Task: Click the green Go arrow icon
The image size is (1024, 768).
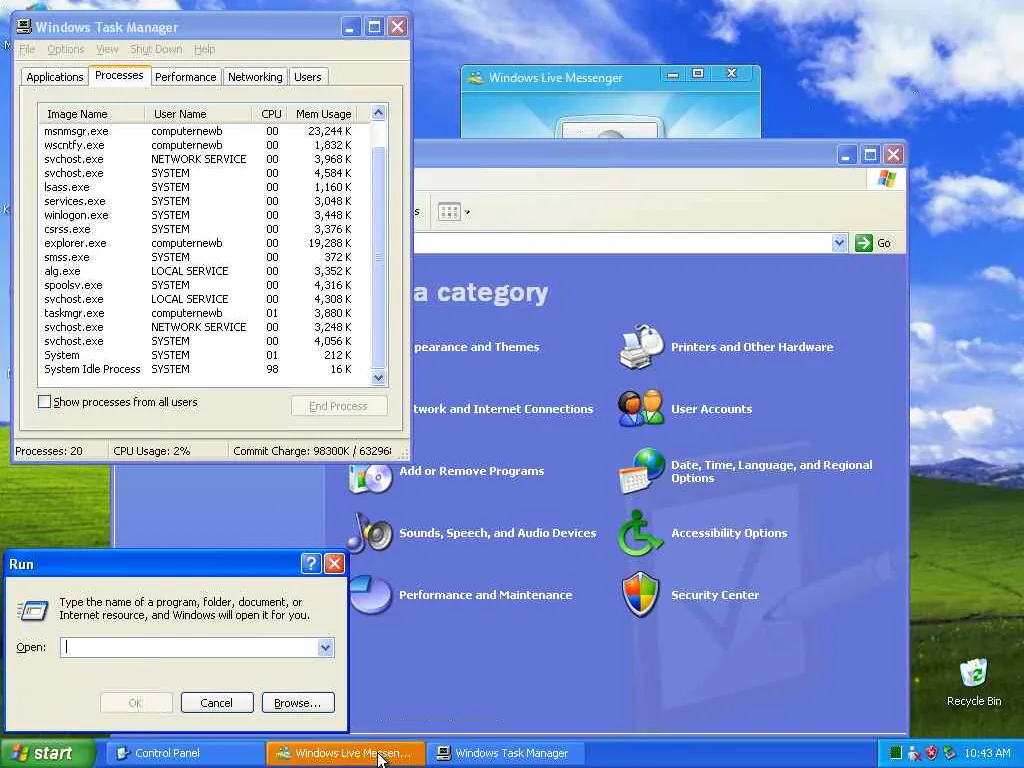Action: coord(863,243)
